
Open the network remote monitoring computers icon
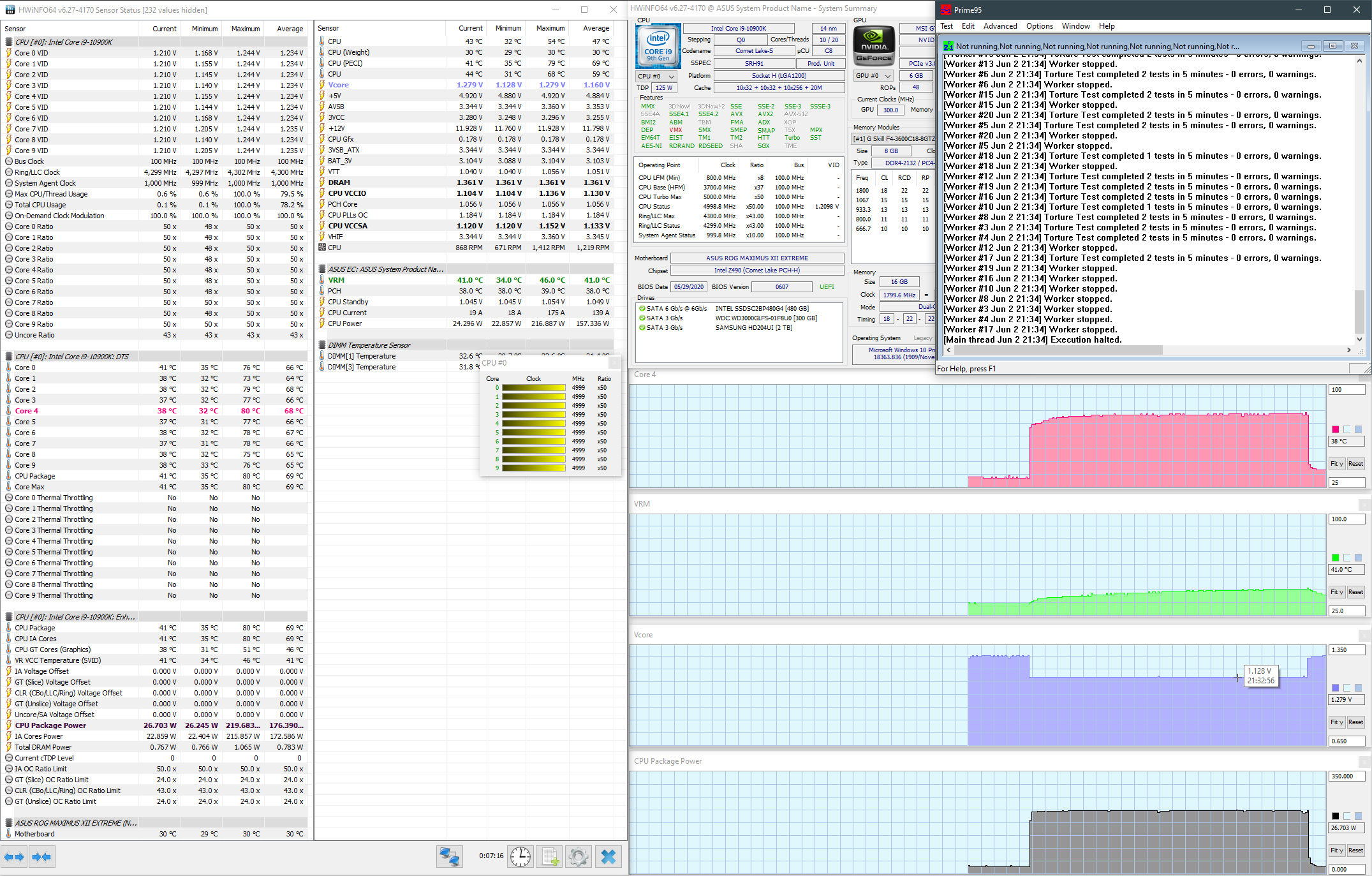[x=449, y=857]
